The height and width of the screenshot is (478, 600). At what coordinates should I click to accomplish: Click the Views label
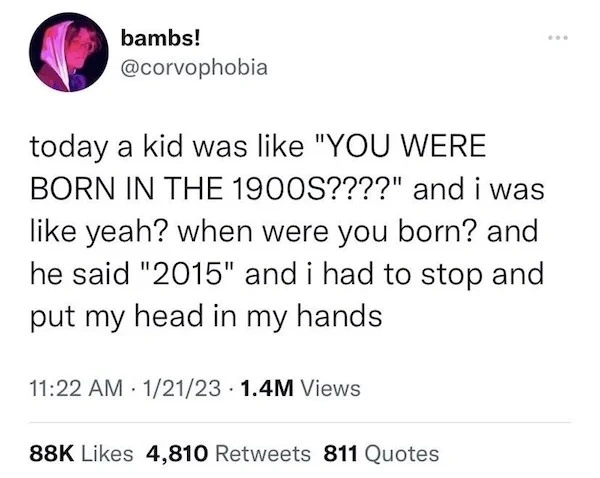pos(331,388)
